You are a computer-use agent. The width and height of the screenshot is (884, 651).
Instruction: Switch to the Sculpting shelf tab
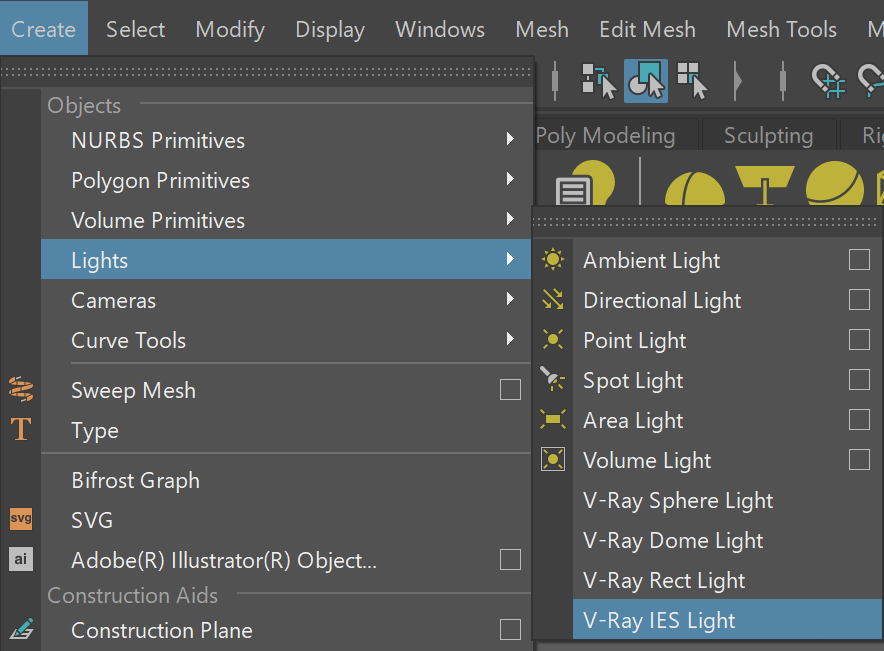point(768,135)
